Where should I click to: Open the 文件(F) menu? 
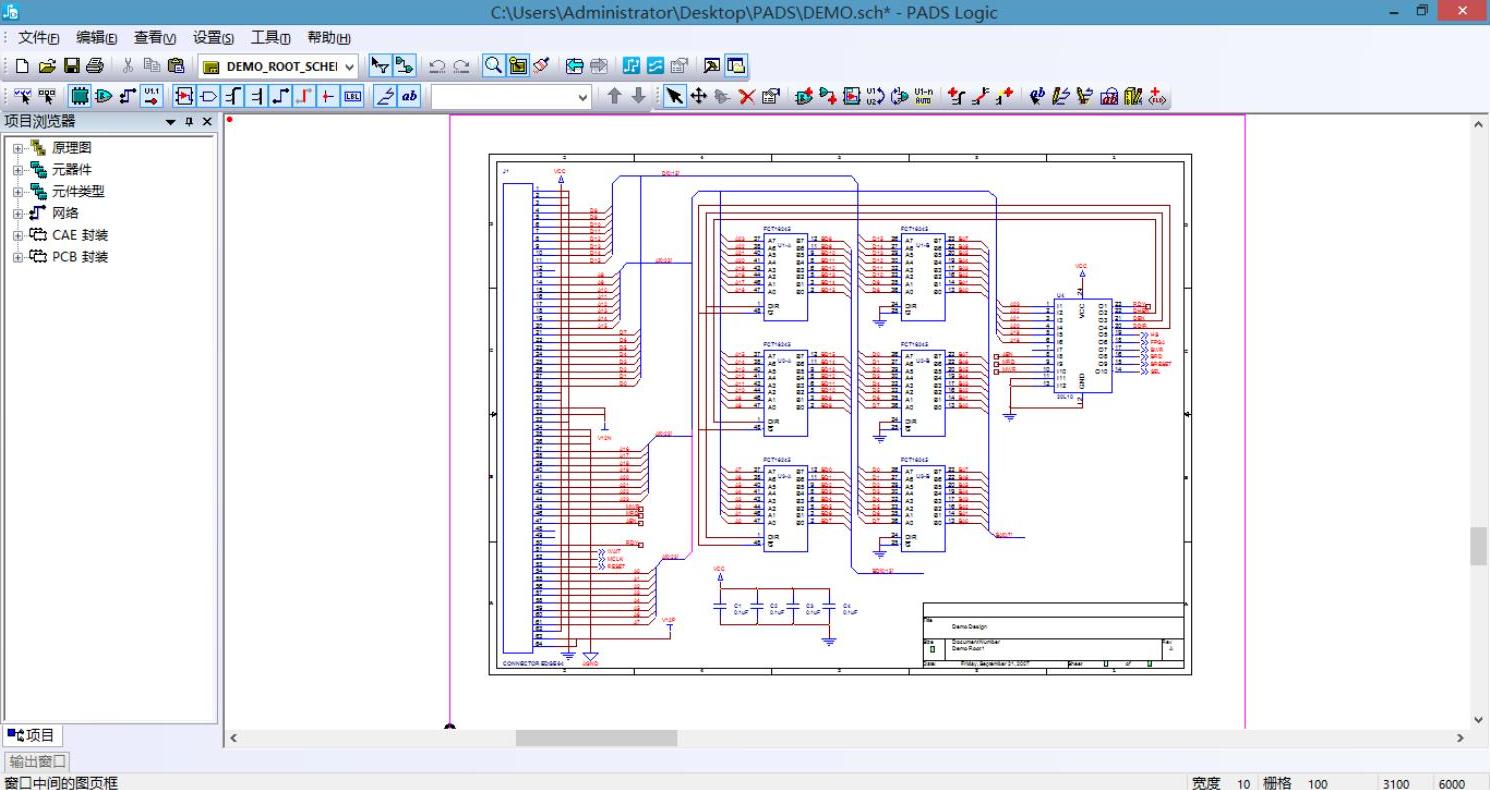pos(39,38)
